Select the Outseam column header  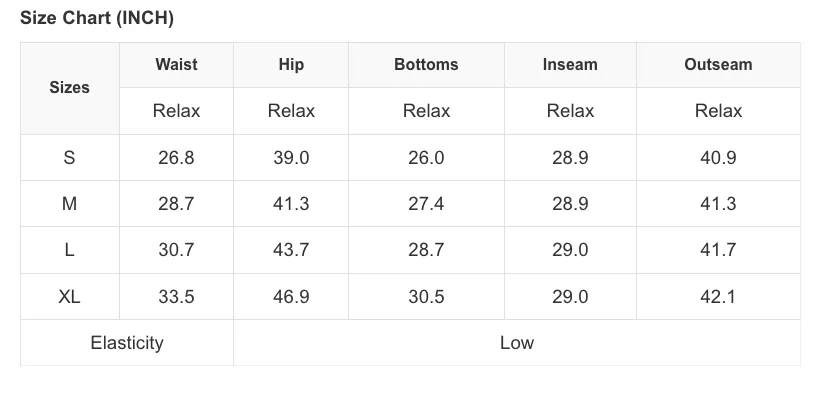718,65
